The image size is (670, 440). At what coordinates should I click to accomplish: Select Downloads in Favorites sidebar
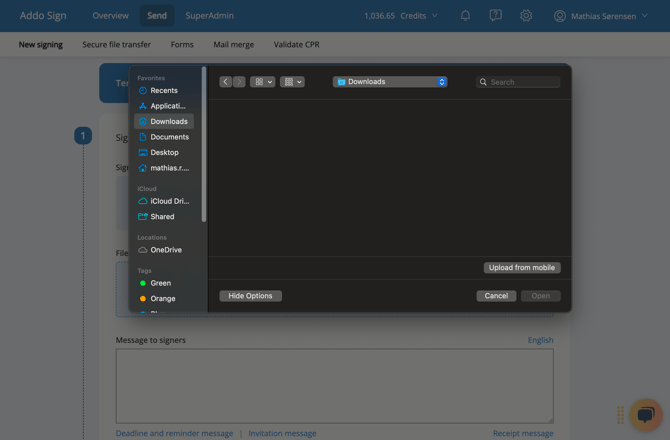164,121
